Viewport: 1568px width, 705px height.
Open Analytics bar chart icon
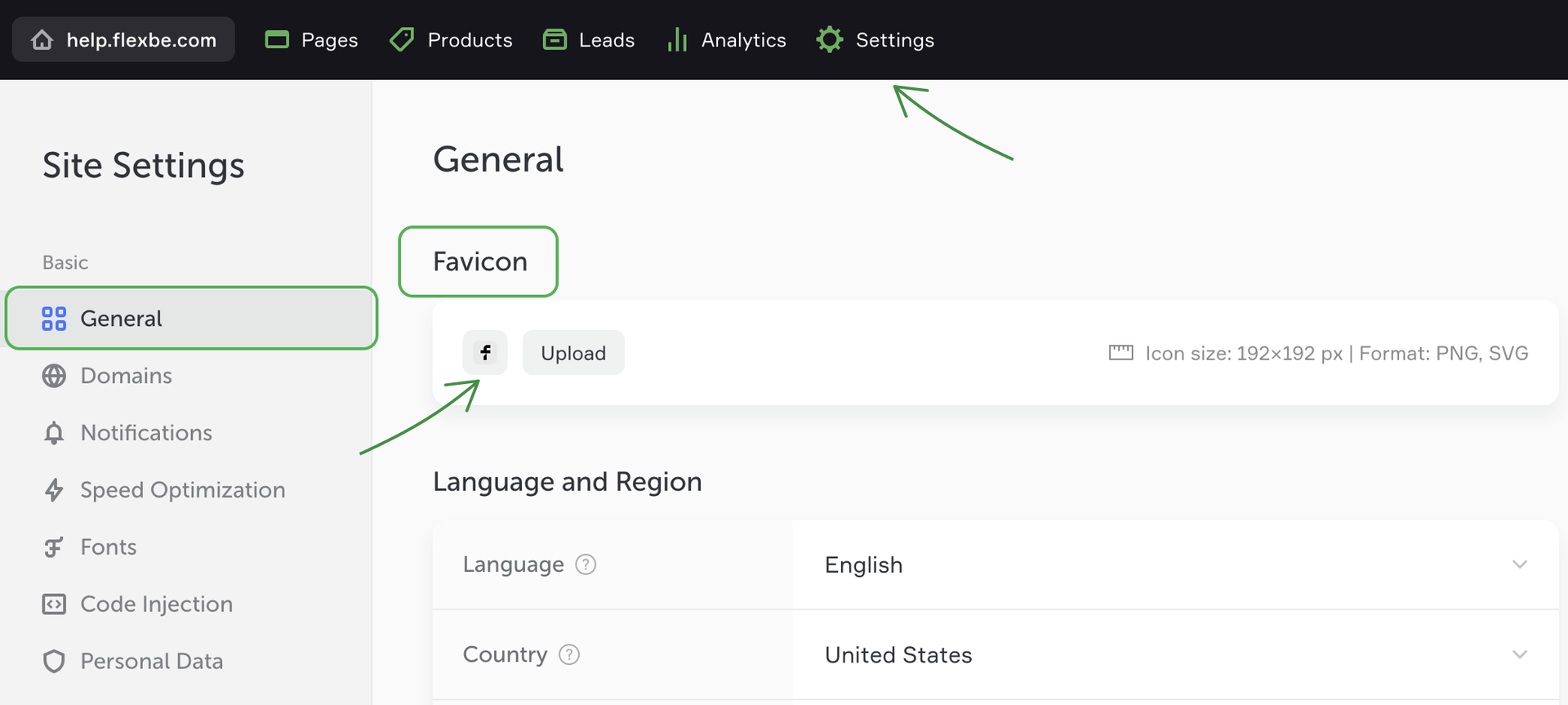pos(677,40)
